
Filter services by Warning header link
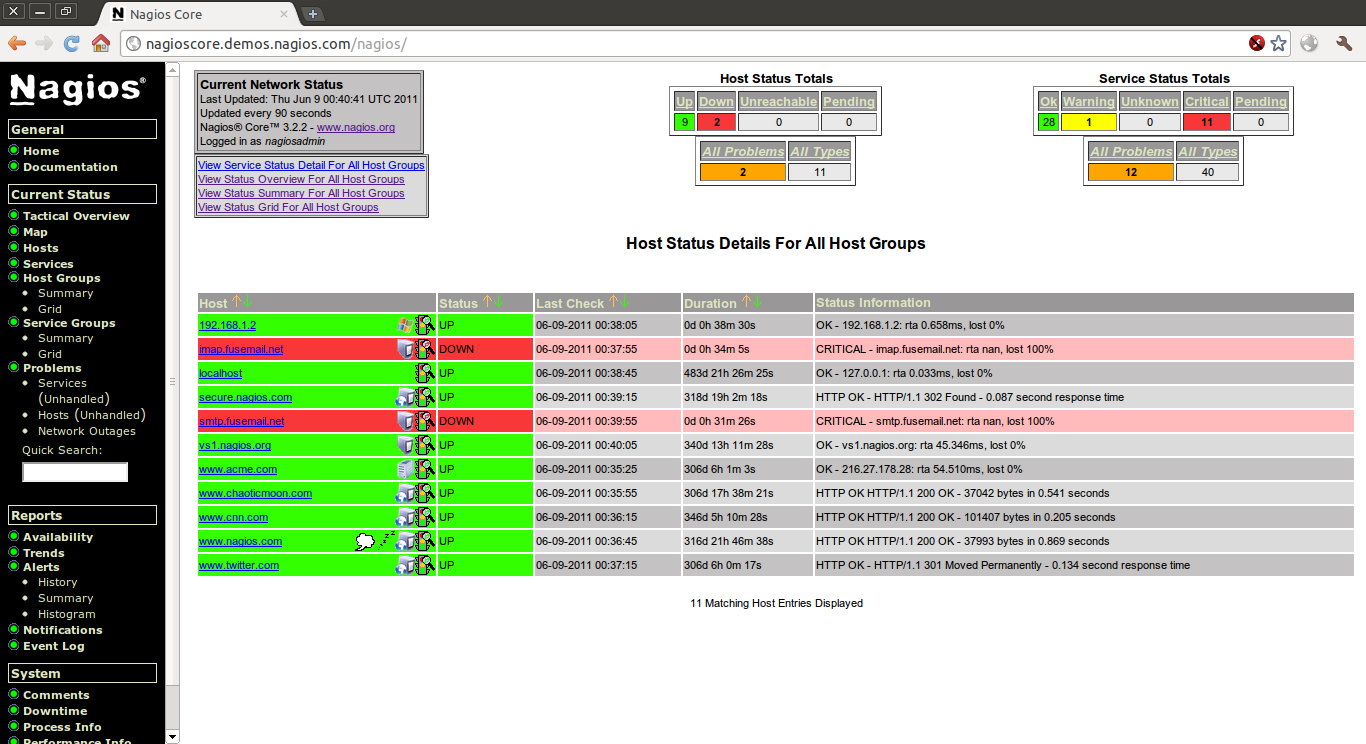[1088, 101]
